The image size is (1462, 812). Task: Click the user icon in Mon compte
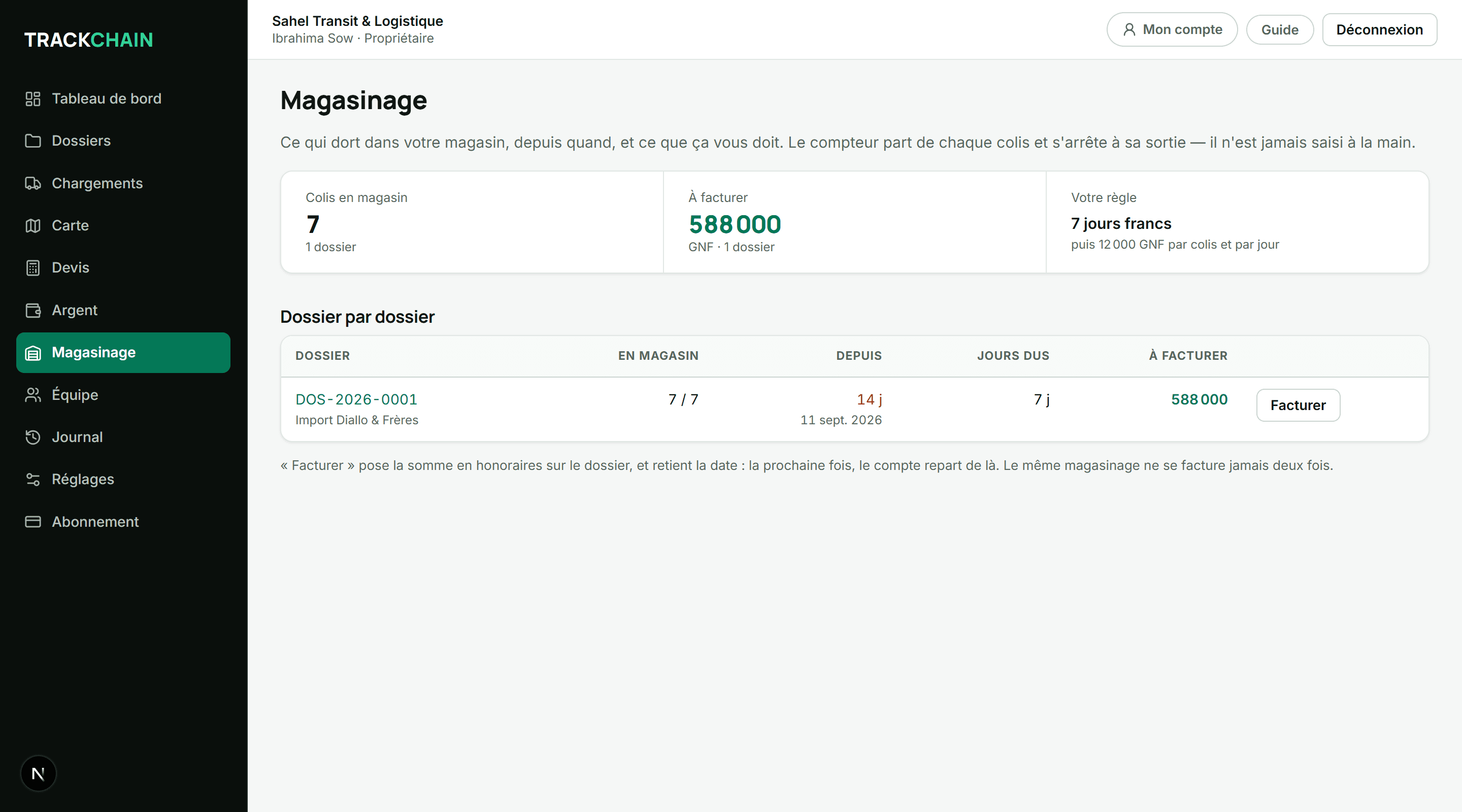[1129, 29]
